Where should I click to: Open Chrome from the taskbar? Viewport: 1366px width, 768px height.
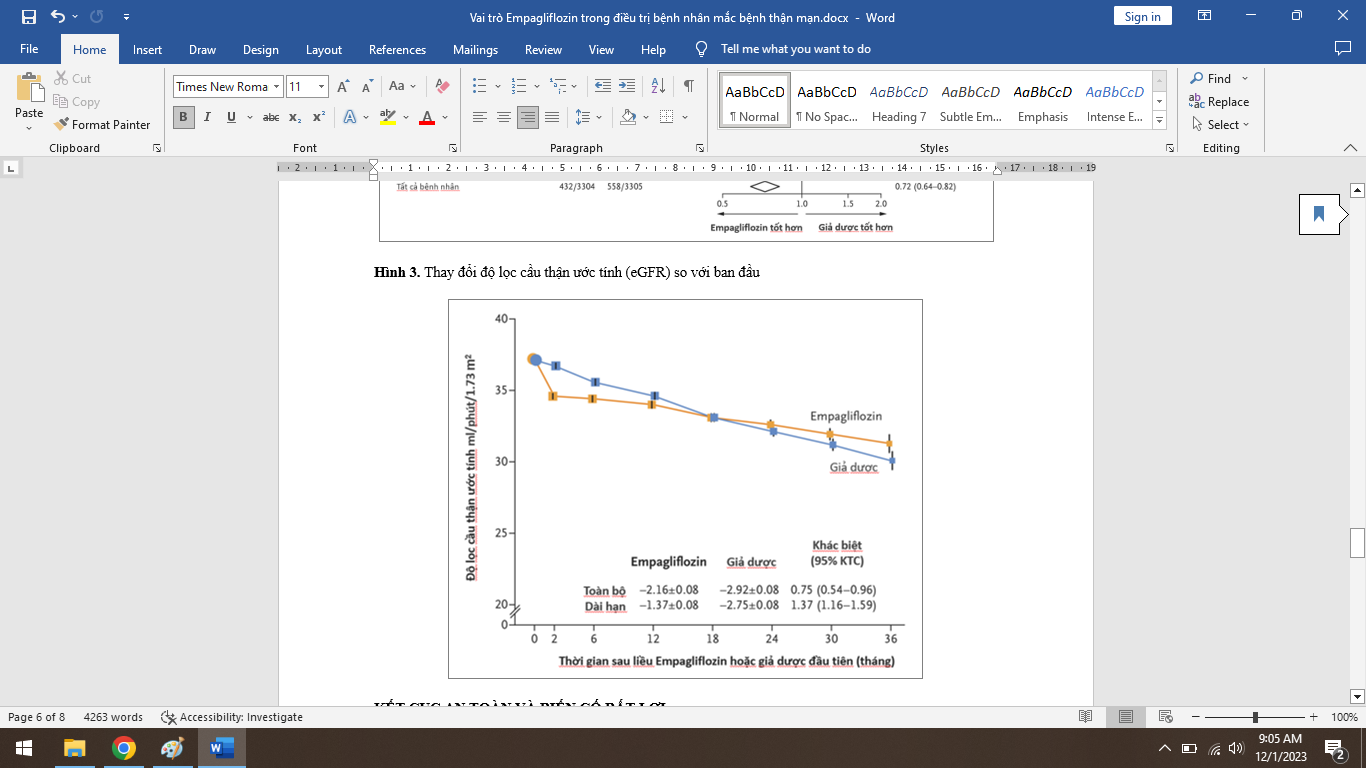click(124, 748)
